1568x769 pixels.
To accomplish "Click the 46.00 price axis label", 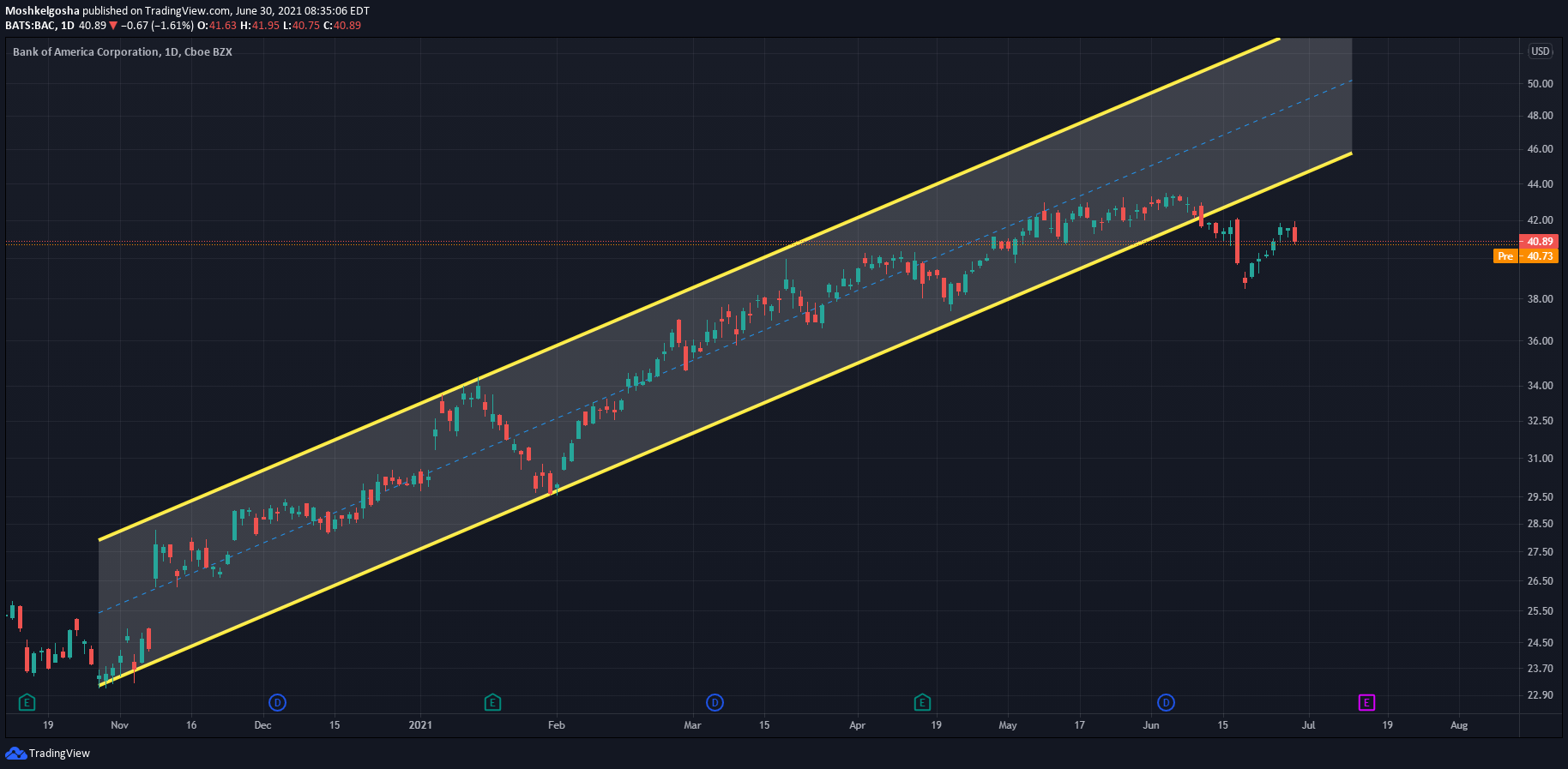I will (1540, 149).
